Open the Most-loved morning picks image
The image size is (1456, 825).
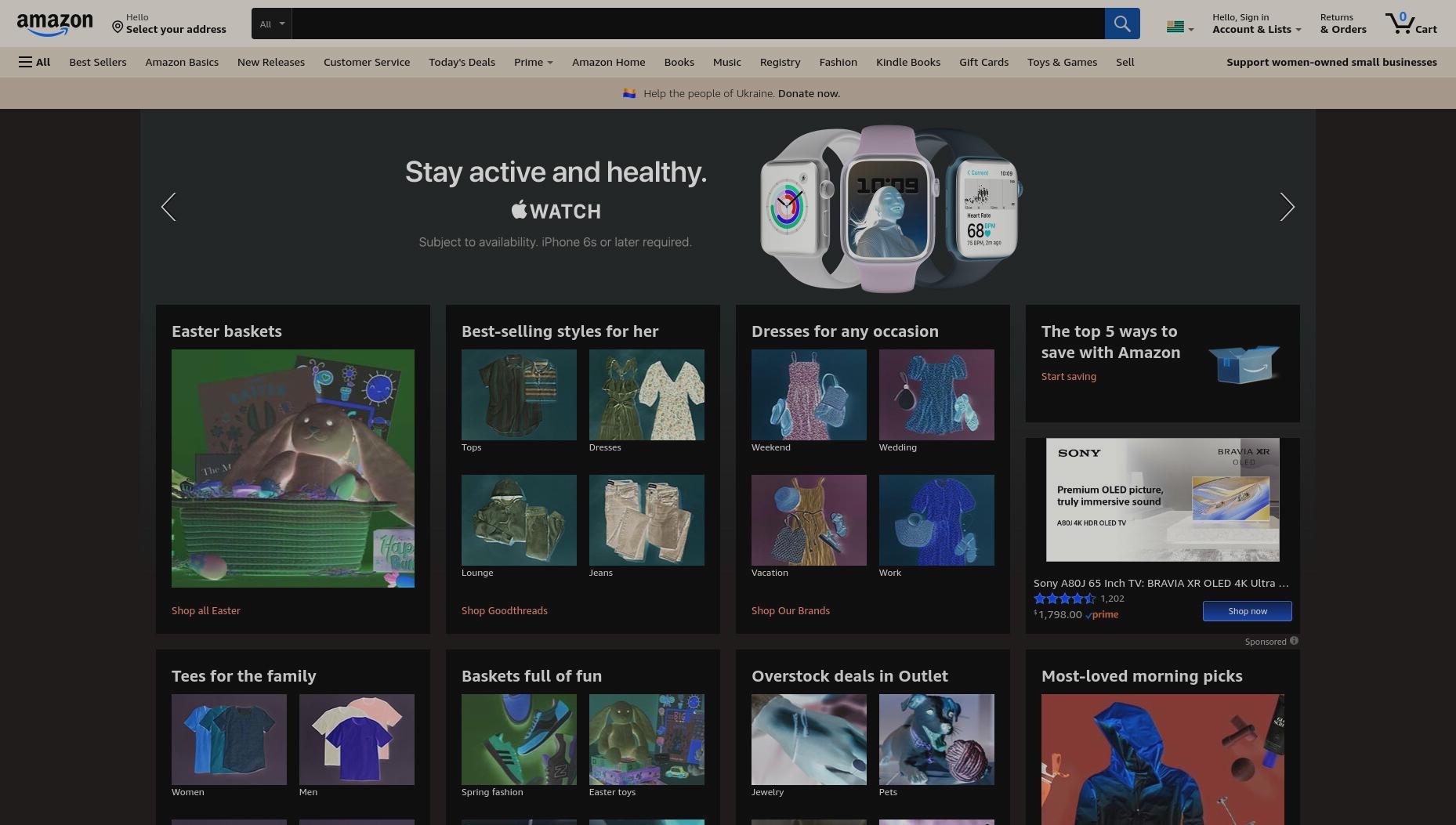pos(1163,759)
